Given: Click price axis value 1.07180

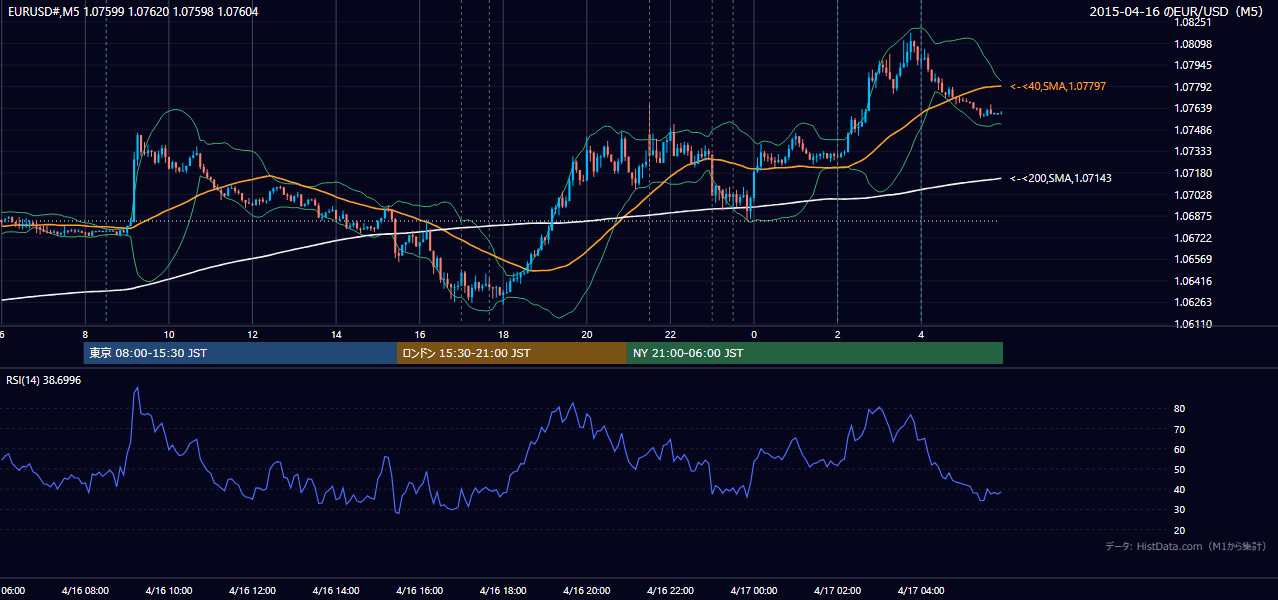Looking at the screenshot, I should 1194,174.
